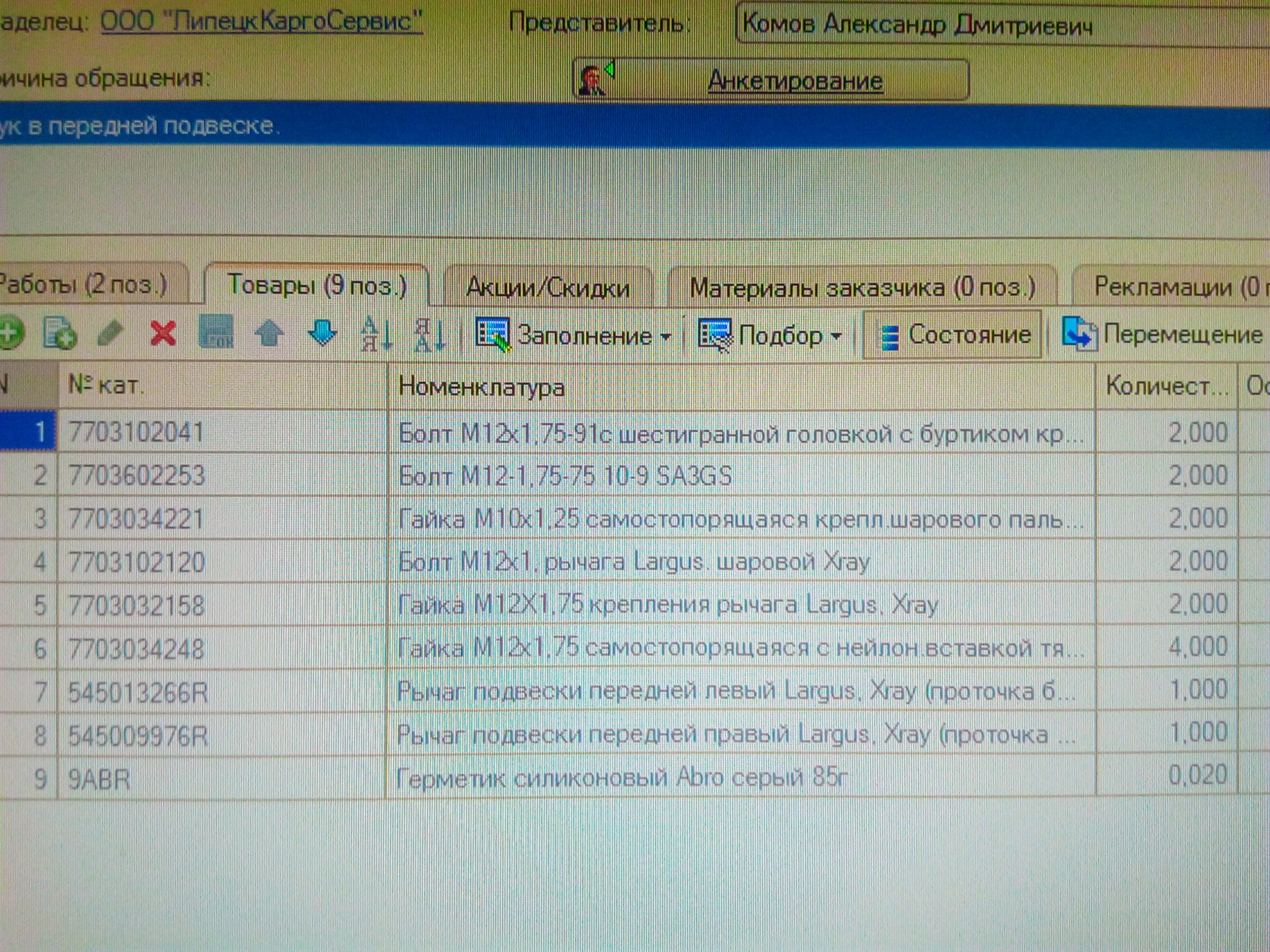Click the copy row icon
The height and width of the screenshot is (952, 1270).
point(60,334)
